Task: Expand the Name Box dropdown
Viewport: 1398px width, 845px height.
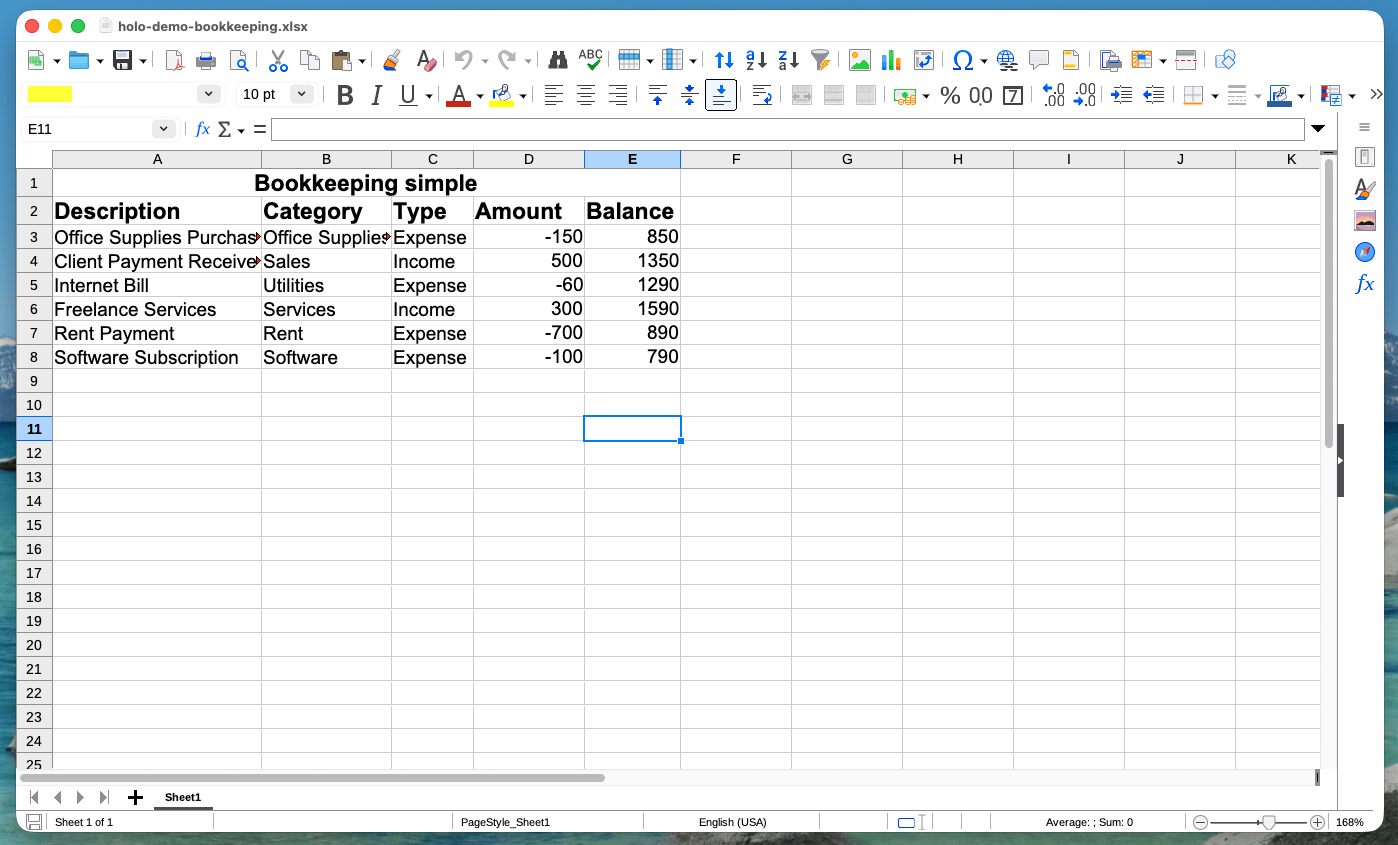Action: (x=164, y=129)
